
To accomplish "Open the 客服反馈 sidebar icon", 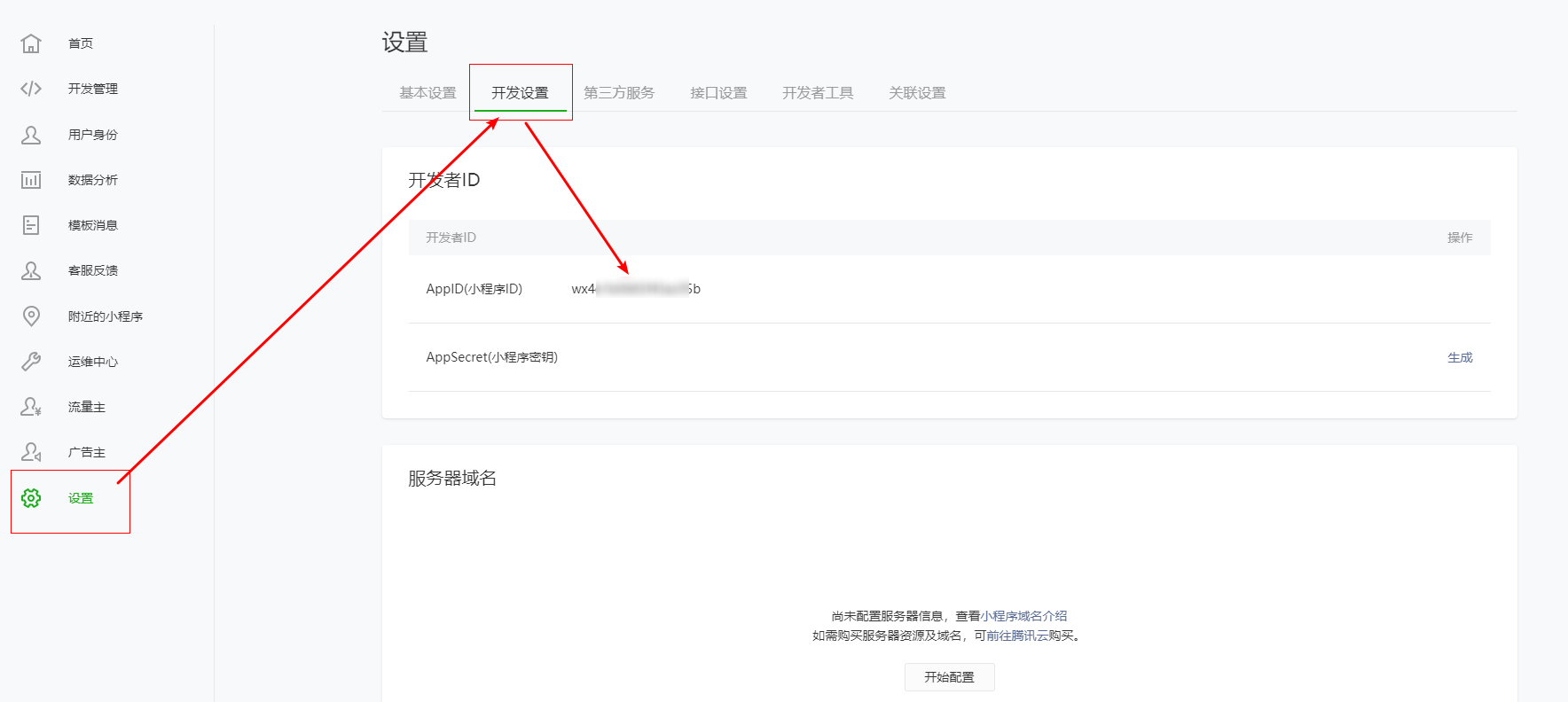I will [31, 270].
